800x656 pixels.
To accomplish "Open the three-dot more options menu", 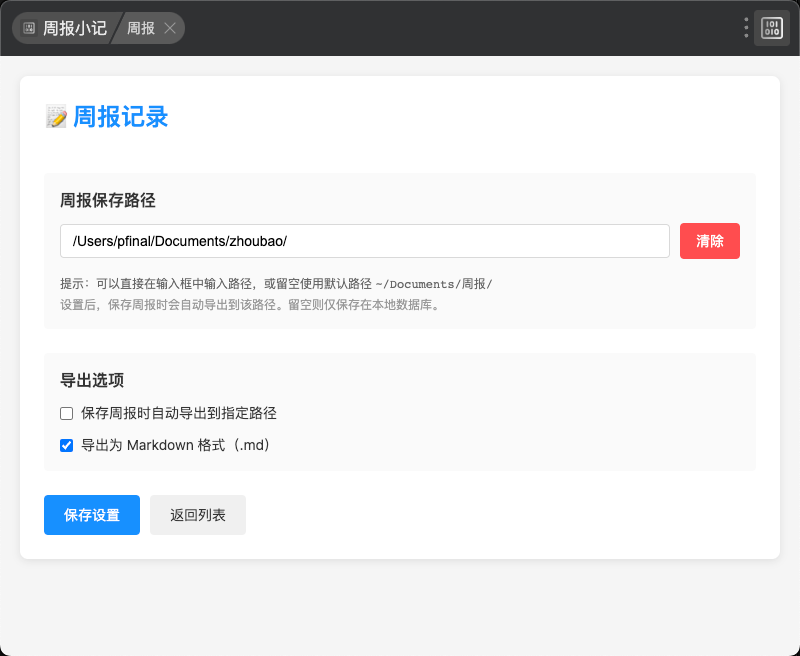I will coord(746,28).
